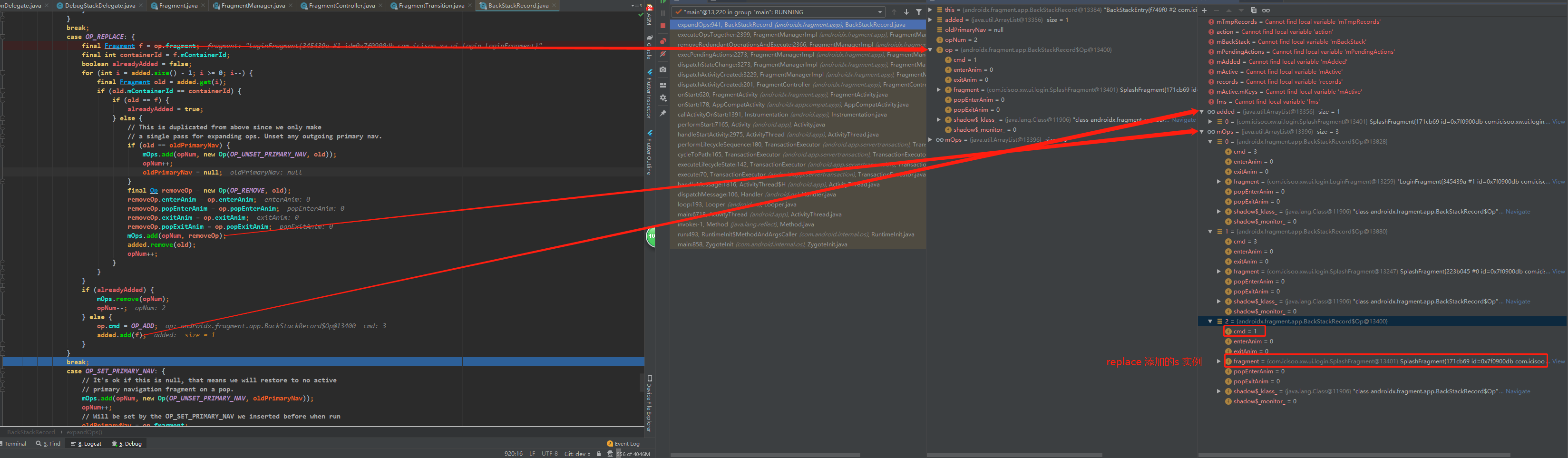The width and height of the screenshot is (1568, 458).
Task: Switch to the FragmentController.java tab
Action: click(341, 6)
